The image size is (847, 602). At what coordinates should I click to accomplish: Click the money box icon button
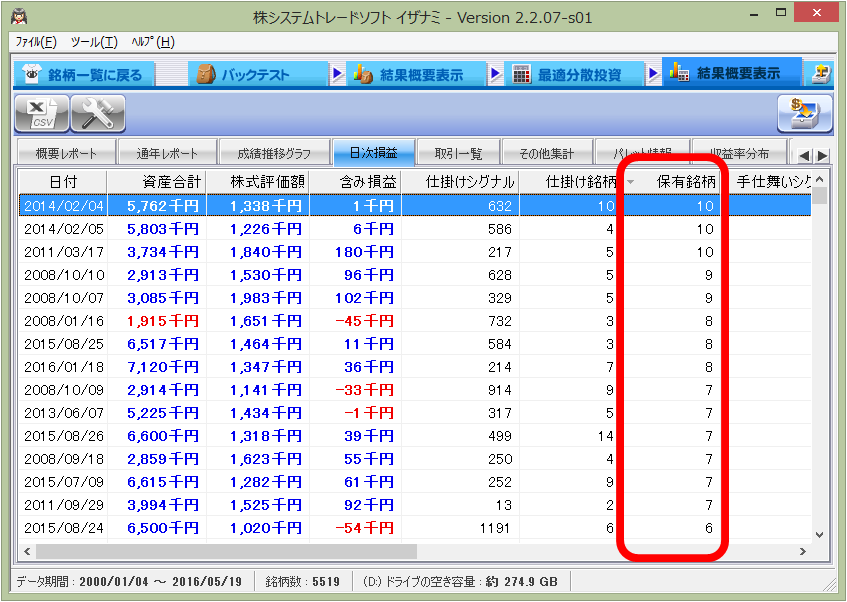[804, 113]
